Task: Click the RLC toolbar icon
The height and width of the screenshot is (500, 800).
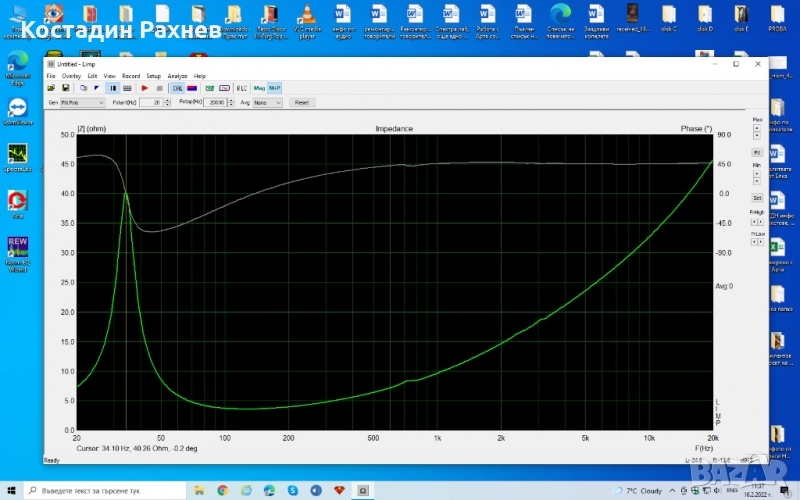Action: click(x=241, y=88)
